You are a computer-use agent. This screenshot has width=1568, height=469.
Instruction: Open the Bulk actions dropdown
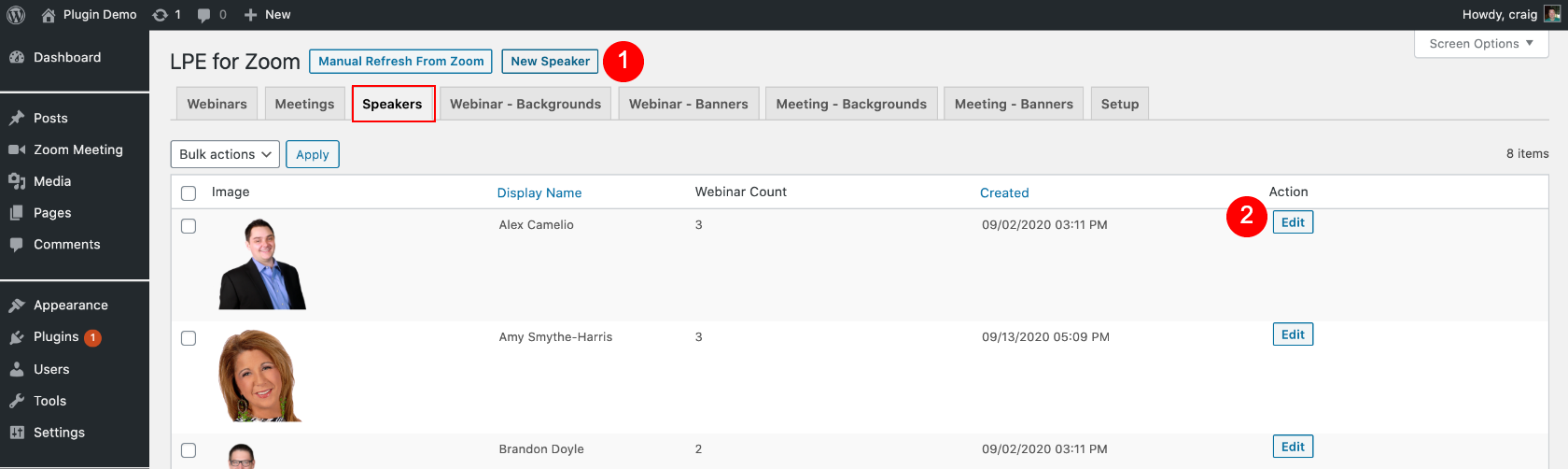coord(224,154)
